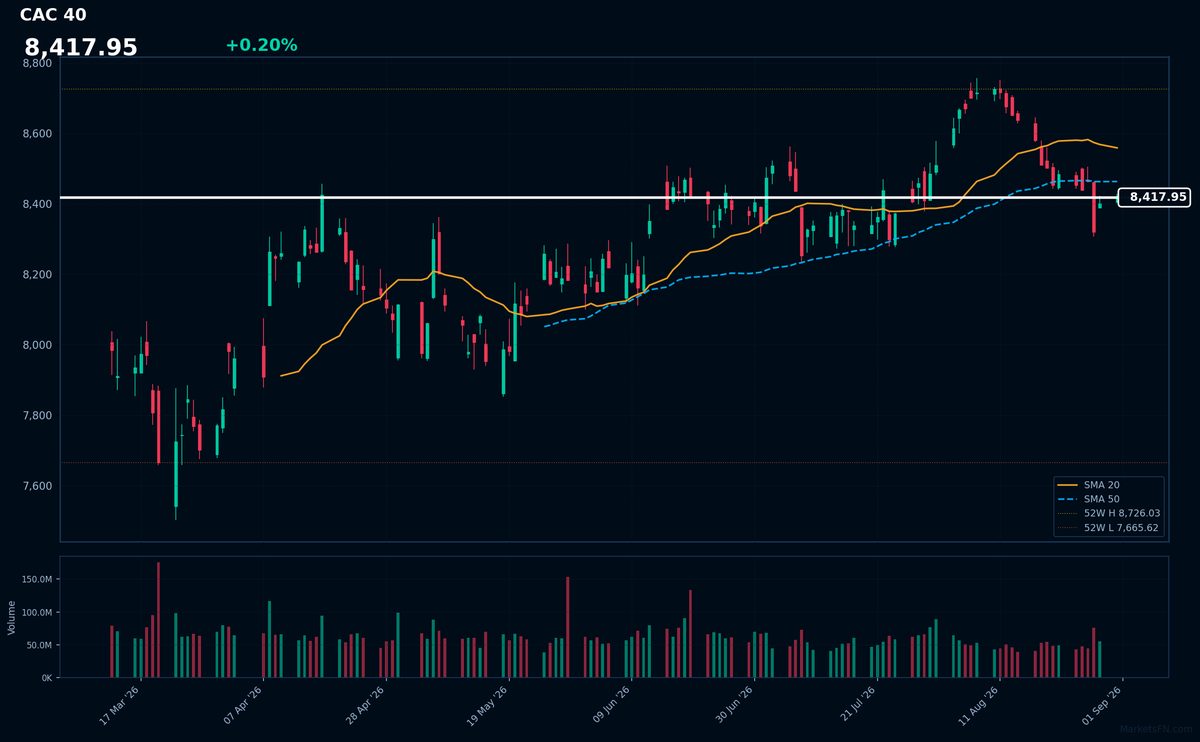Click the tallest red volume bar in March
The image size is (1200, 742).
tap(158, 620)
